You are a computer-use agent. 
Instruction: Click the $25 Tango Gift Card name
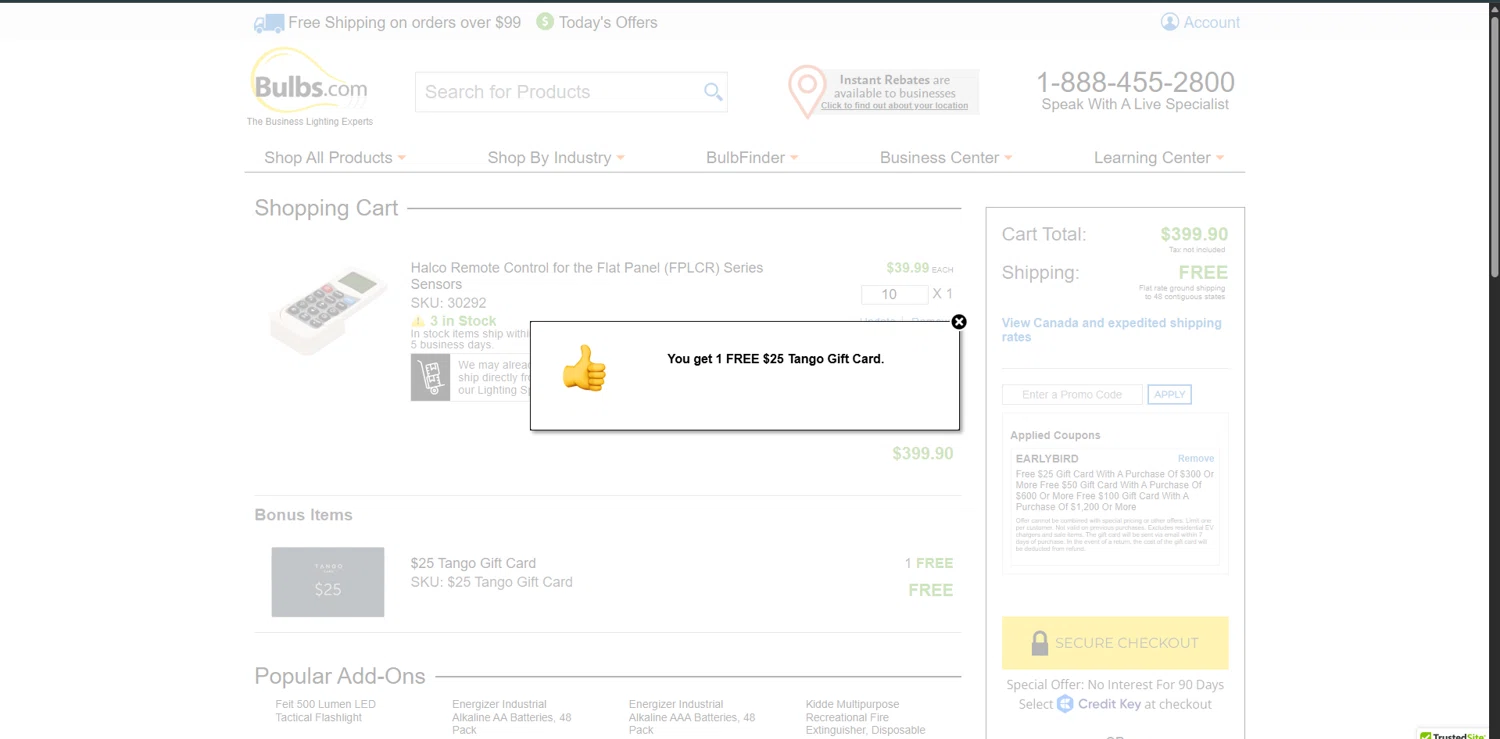[473, 563]
